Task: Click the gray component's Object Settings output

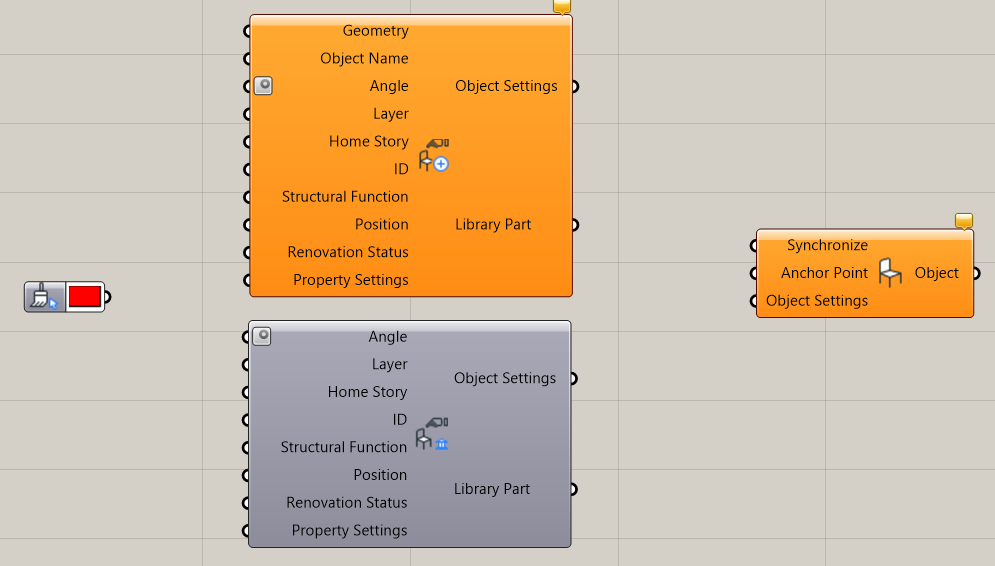Action: pyautogui.click(x=505, y=378)
